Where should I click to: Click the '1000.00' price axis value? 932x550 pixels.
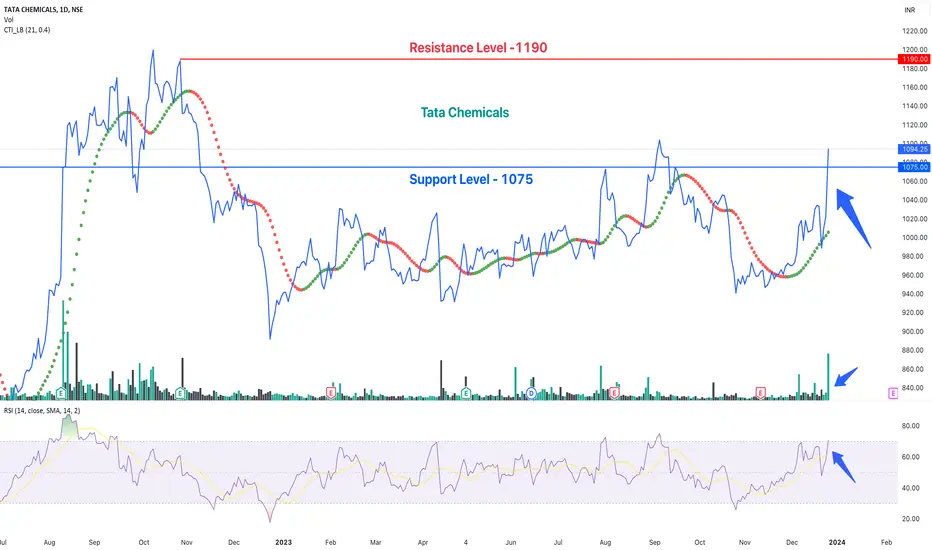point(914,238)
